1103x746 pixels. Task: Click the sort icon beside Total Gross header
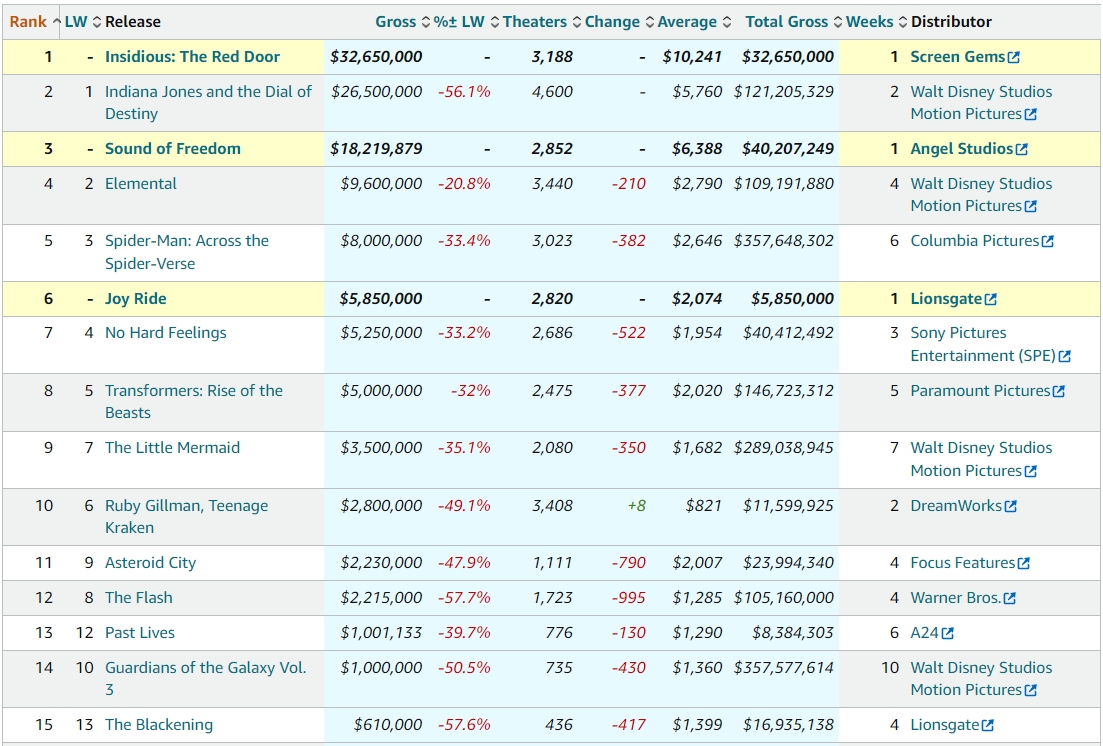pos(838,22)
